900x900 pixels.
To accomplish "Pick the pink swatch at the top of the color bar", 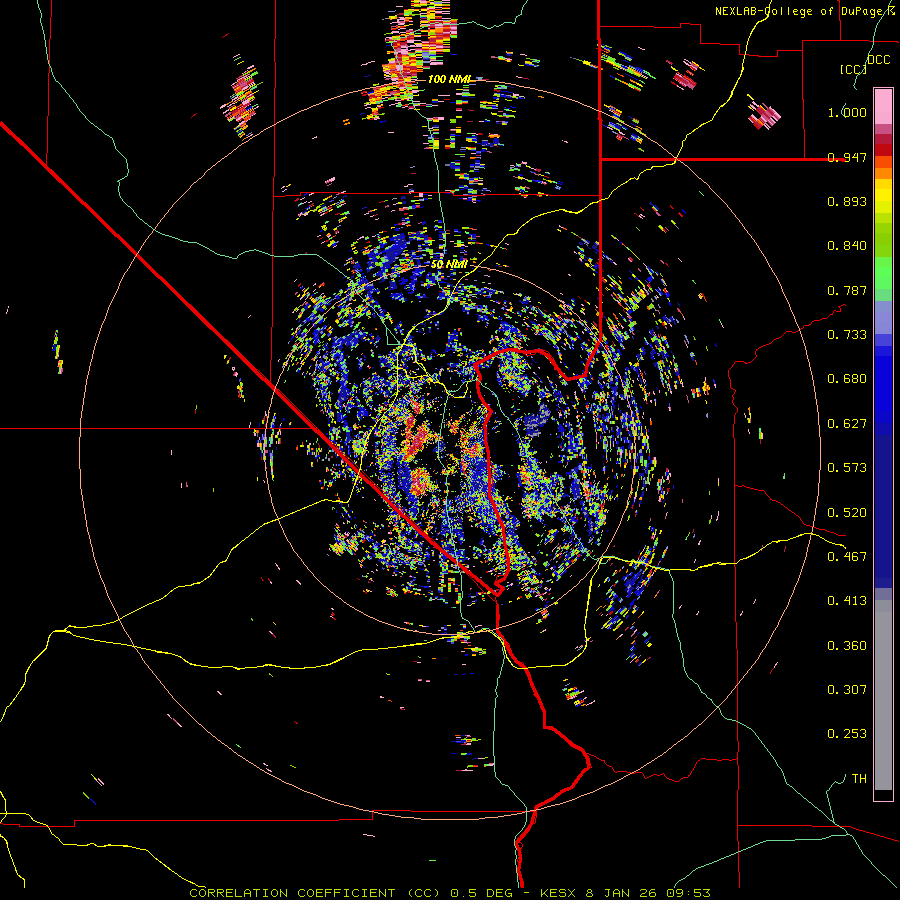I will pos(883,106).
